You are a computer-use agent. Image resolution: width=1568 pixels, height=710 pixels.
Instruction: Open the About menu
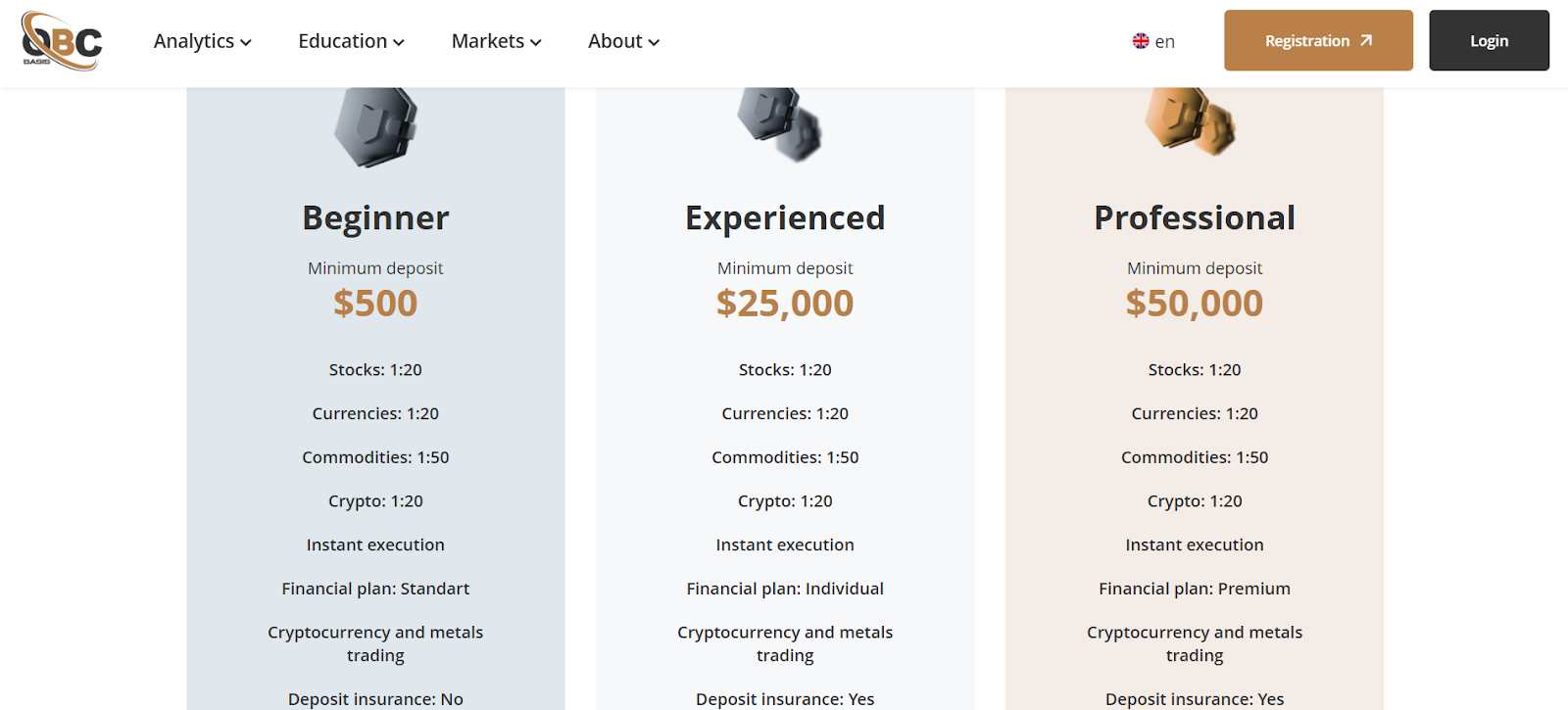point(623,41)
